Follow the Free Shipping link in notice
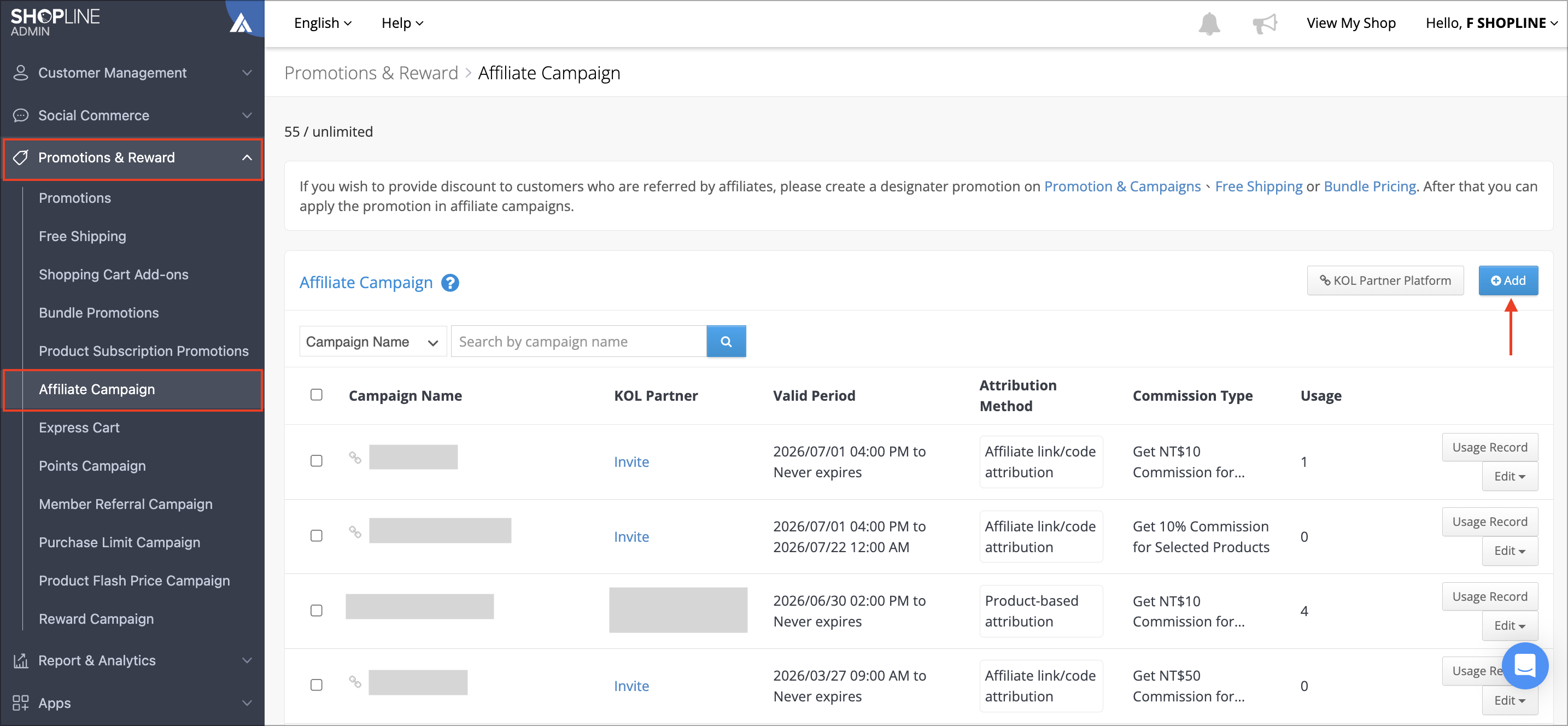Viewport: 1568px width, 726px height. coord(1258,186)
